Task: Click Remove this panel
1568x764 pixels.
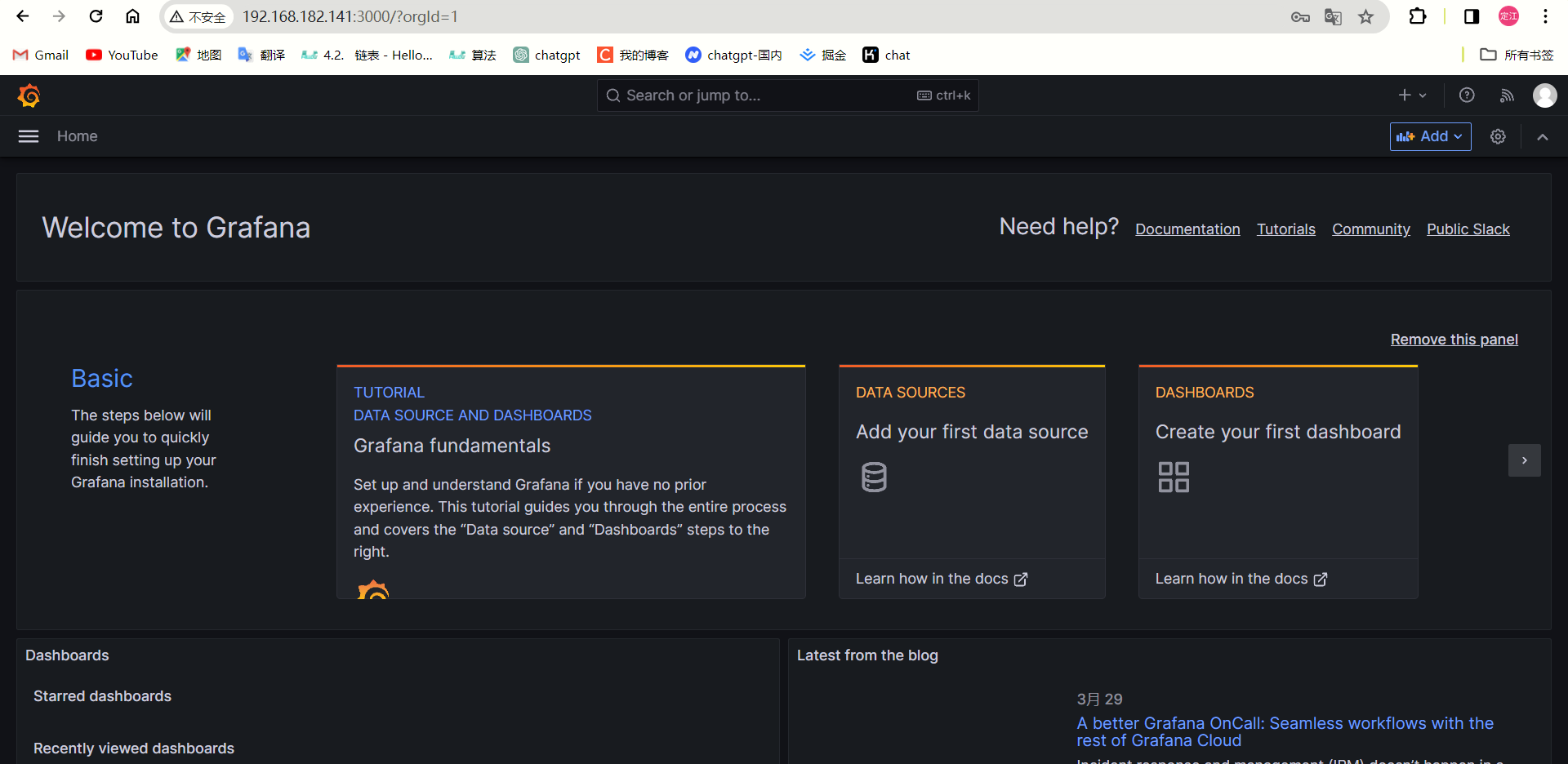Action: pos(1454,340)
